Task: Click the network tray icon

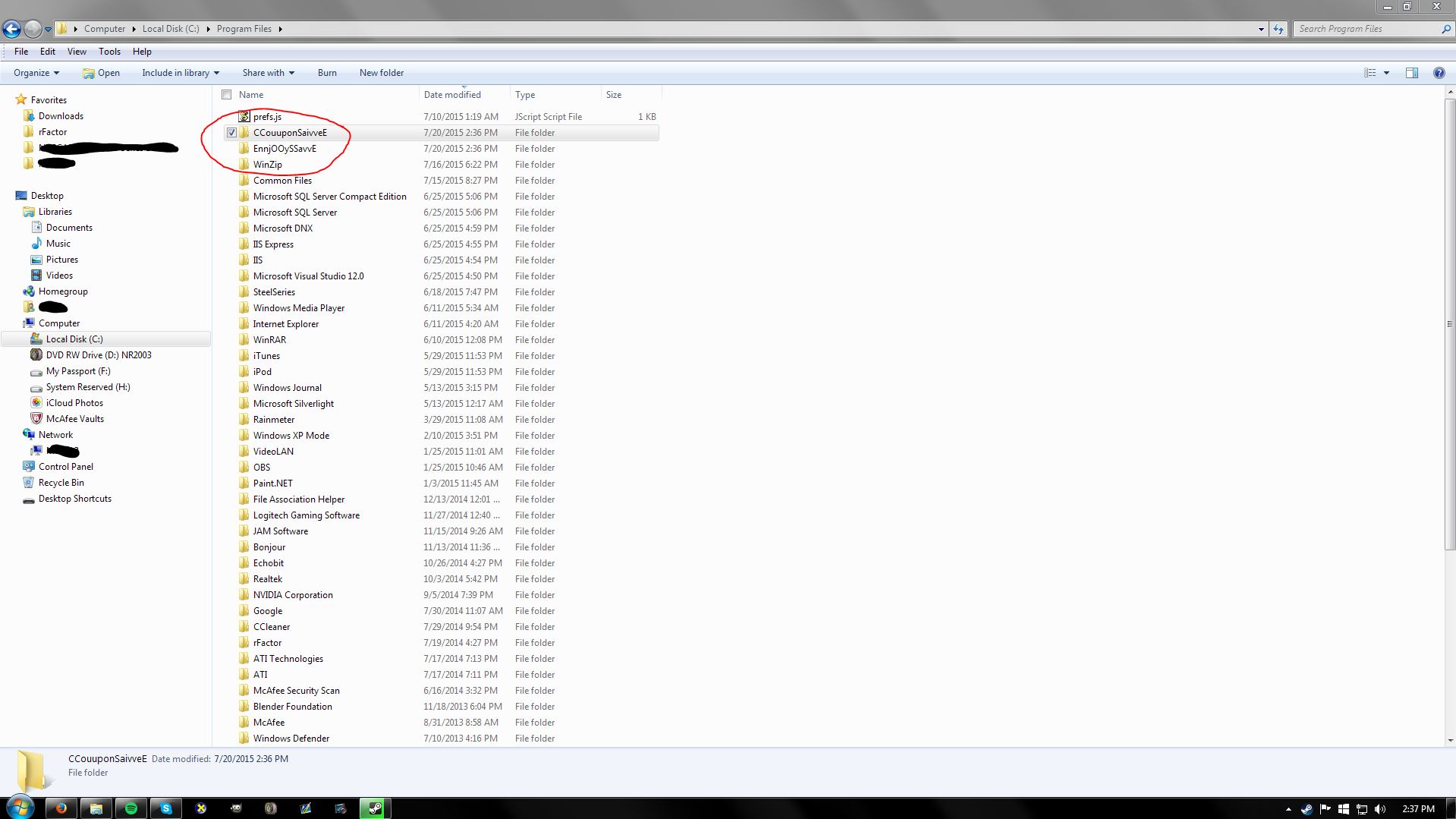Action: point(1362,809)
